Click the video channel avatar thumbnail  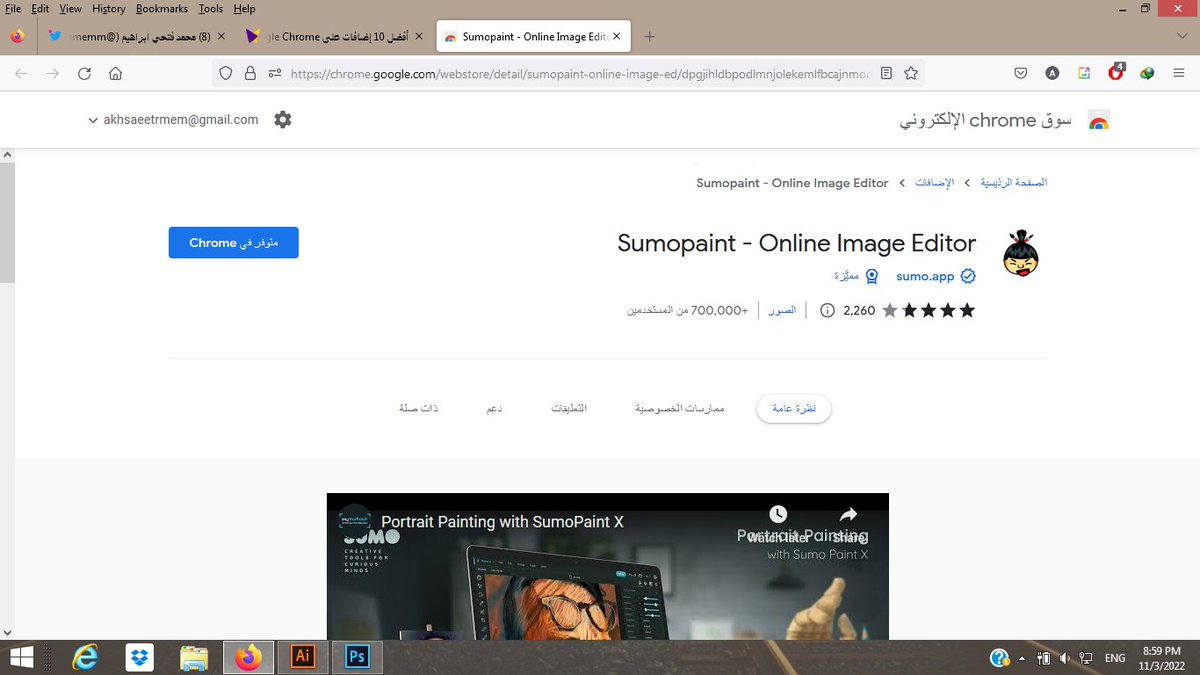coord(353,521)
